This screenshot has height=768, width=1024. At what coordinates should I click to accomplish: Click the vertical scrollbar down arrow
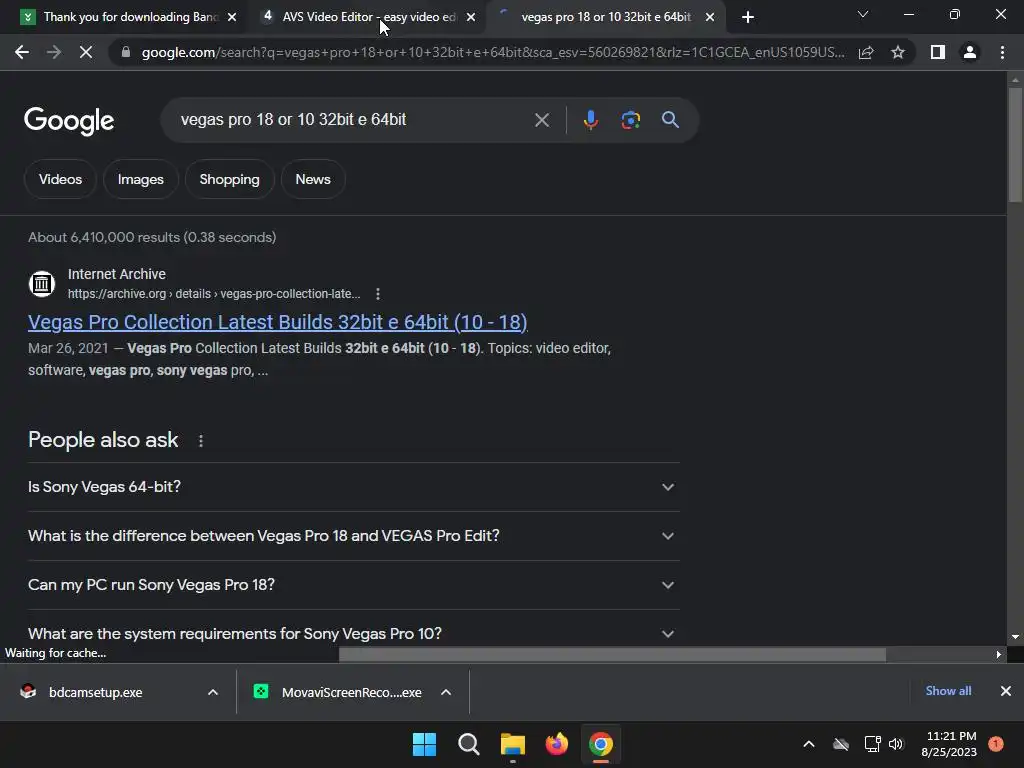(x=1015, y=637)
